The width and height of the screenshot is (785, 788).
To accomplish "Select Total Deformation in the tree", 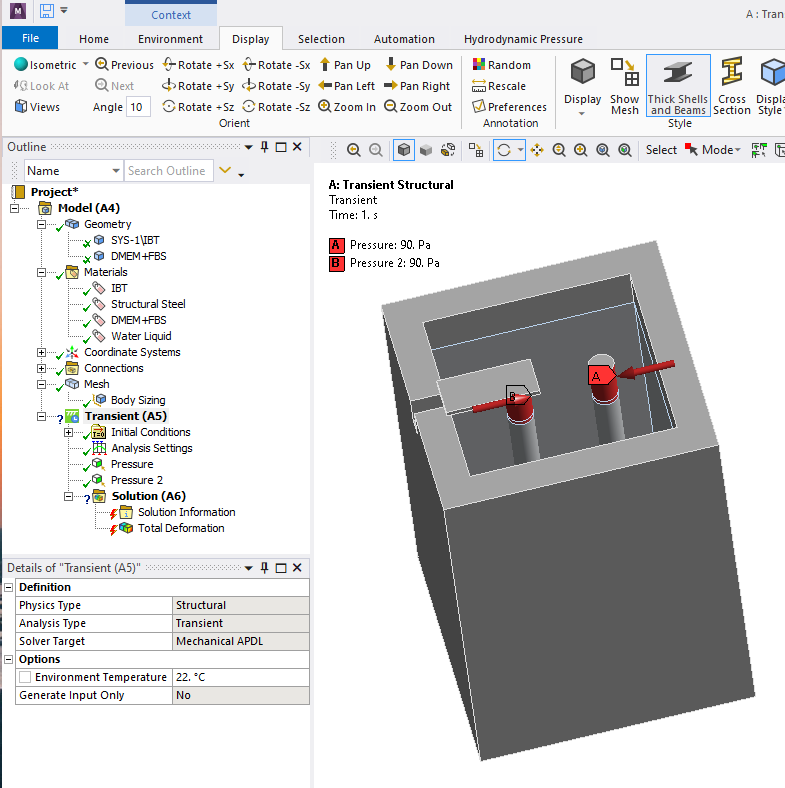I will 180,528.
